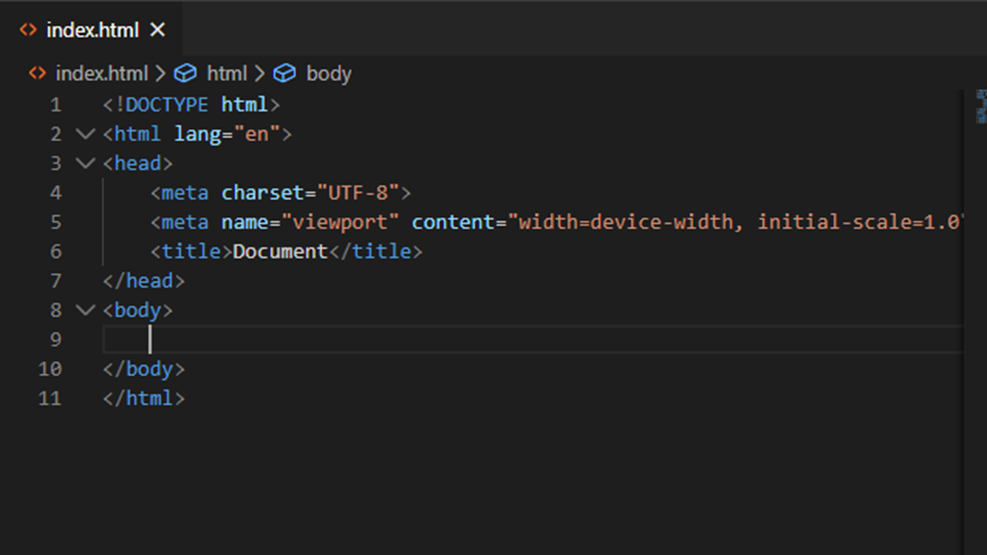Collapse the body element fold arrow
Image resolution: width=987 pixels, height=555 pixels.
point(85,310)
